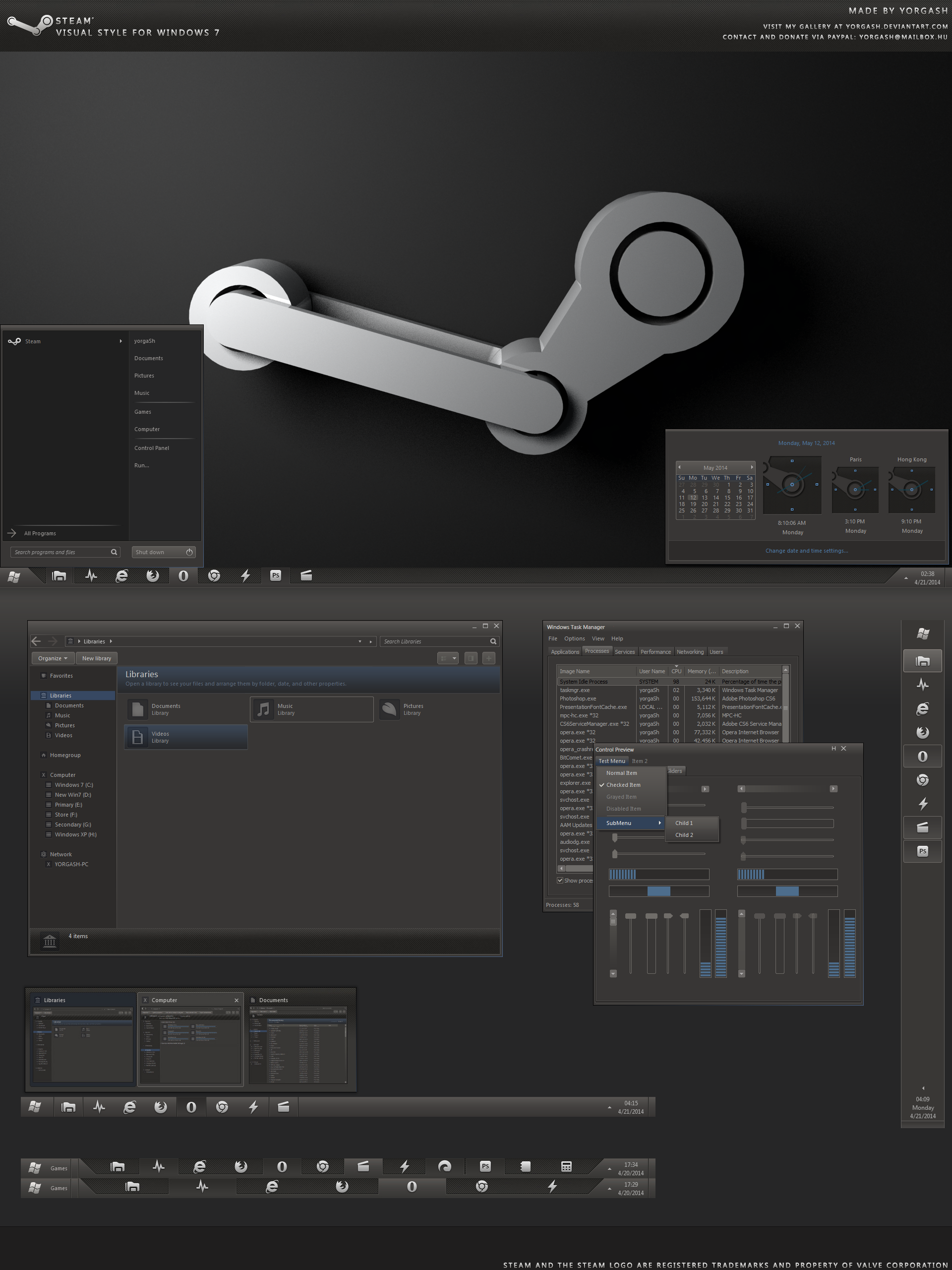Screen dimensions: 952x1270
Task: Switch to Applications tab in Task Manager
Action: click(x=565, y=652)
